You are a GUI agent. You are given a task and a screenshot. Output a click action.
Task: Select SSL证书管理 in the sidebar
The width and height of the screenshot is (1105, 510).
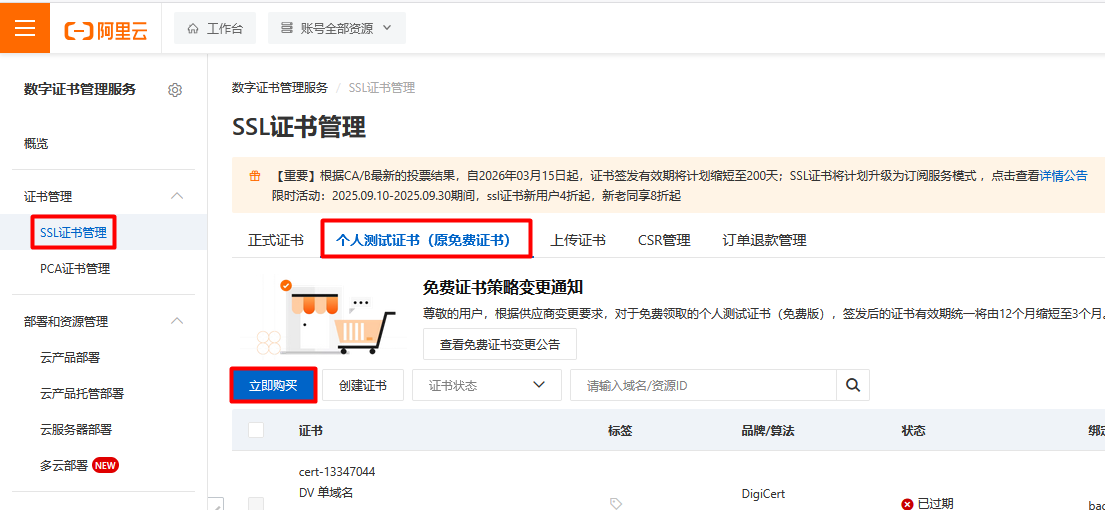73,232
